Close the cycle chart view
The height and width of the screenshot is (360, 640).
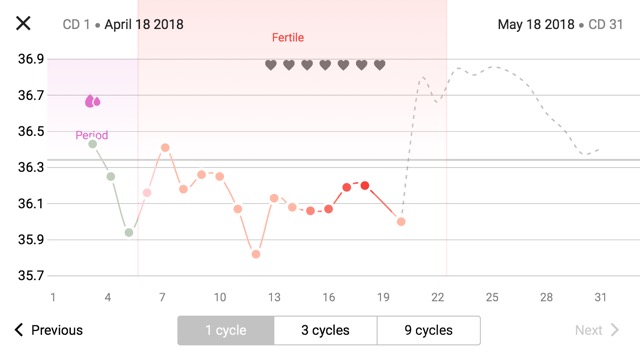tap(23, 23)
